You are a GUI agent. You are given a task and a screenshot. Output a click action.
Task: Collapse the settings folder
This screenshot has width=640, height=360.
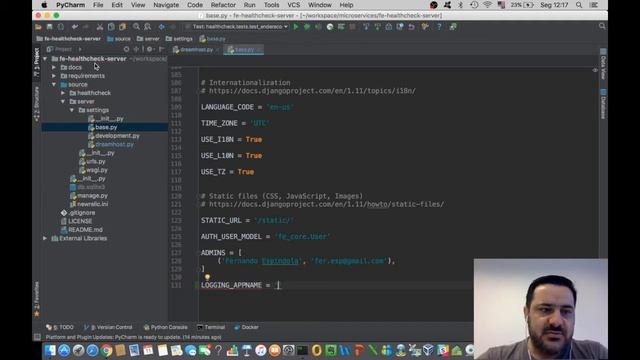[72, 110]
